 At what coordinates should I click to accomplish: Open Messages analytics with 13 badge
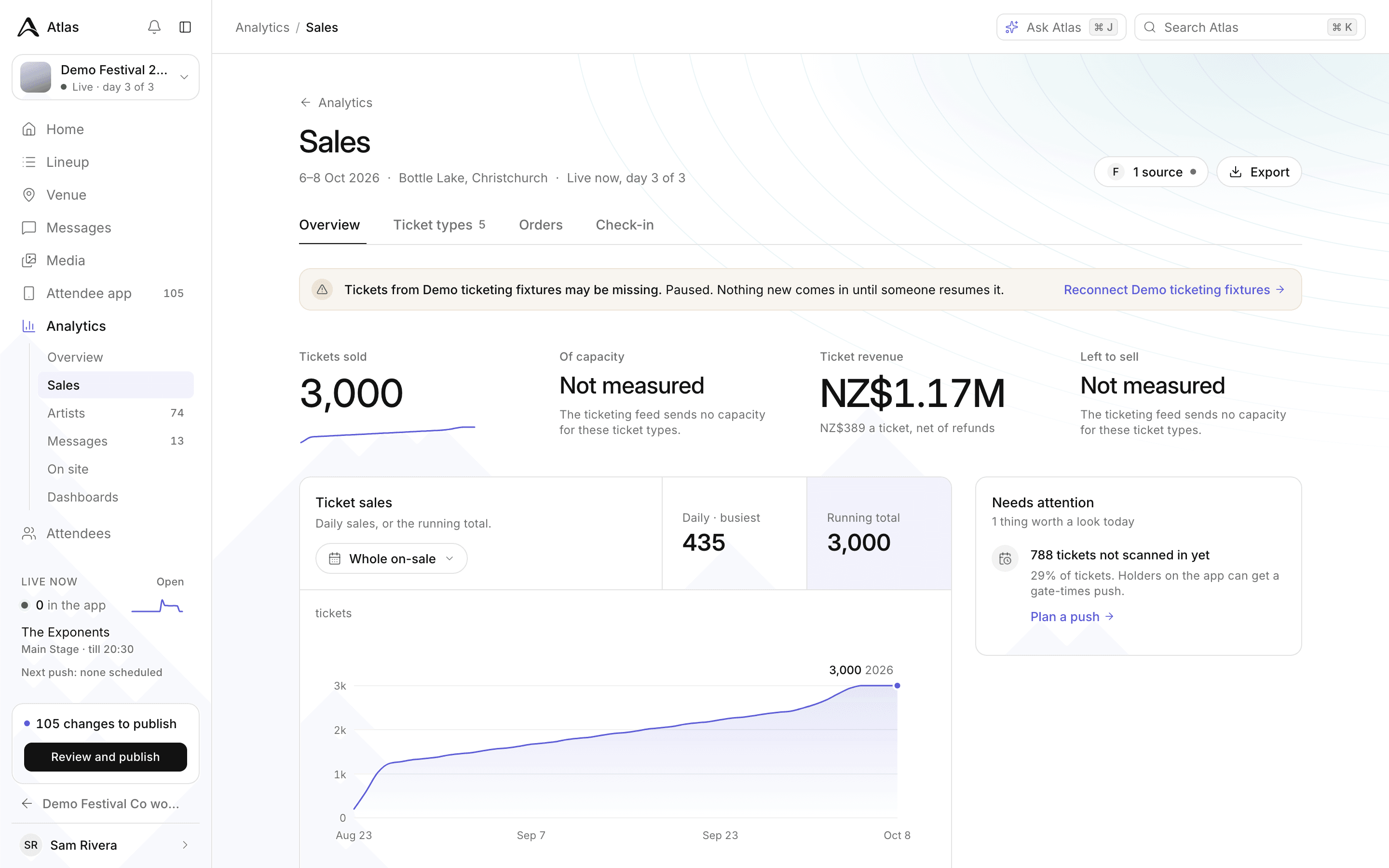coord(115,441)
